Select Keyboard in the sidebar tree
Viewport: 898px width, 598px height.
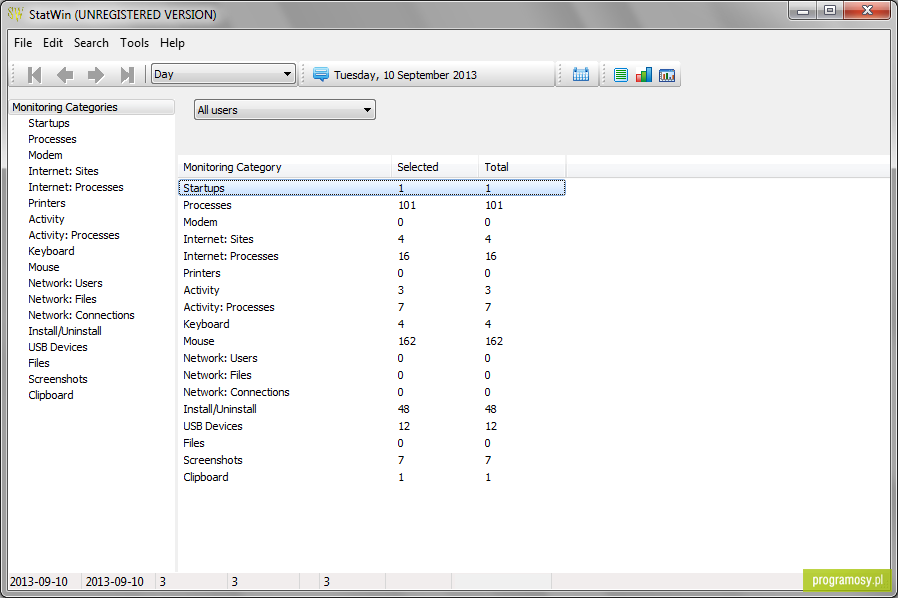(51, 251)
